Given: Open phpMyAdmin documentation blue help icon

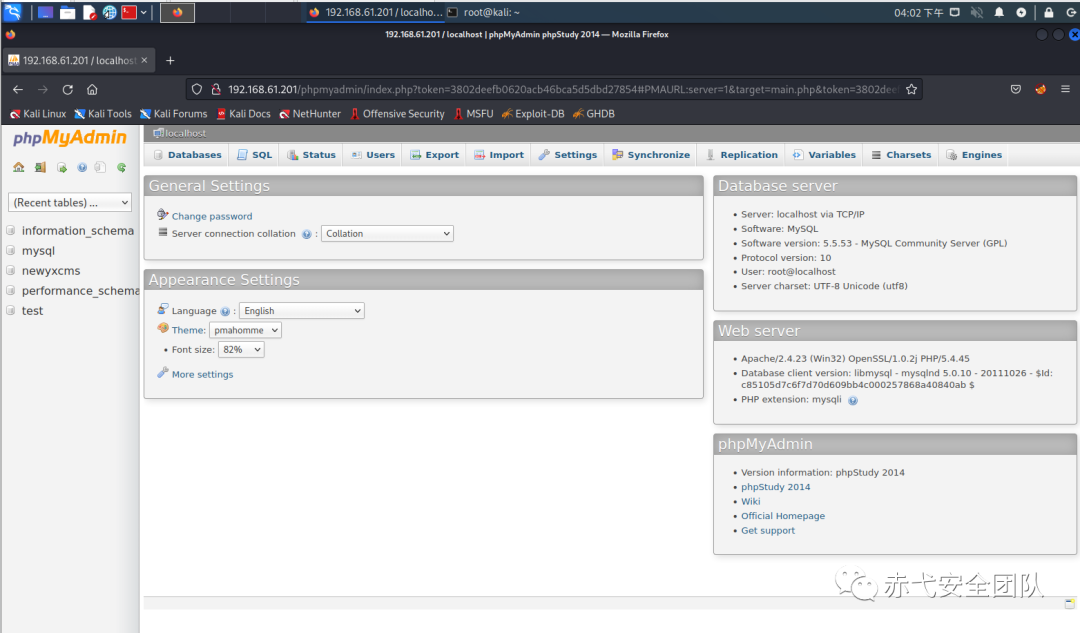Looking at the screenshot, I should coord(82,167).
